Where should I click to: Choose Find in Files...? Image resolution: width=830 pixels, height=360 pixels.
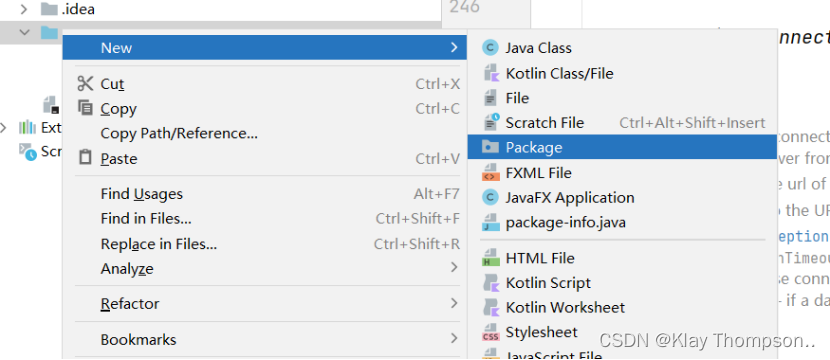coord(265,218)
